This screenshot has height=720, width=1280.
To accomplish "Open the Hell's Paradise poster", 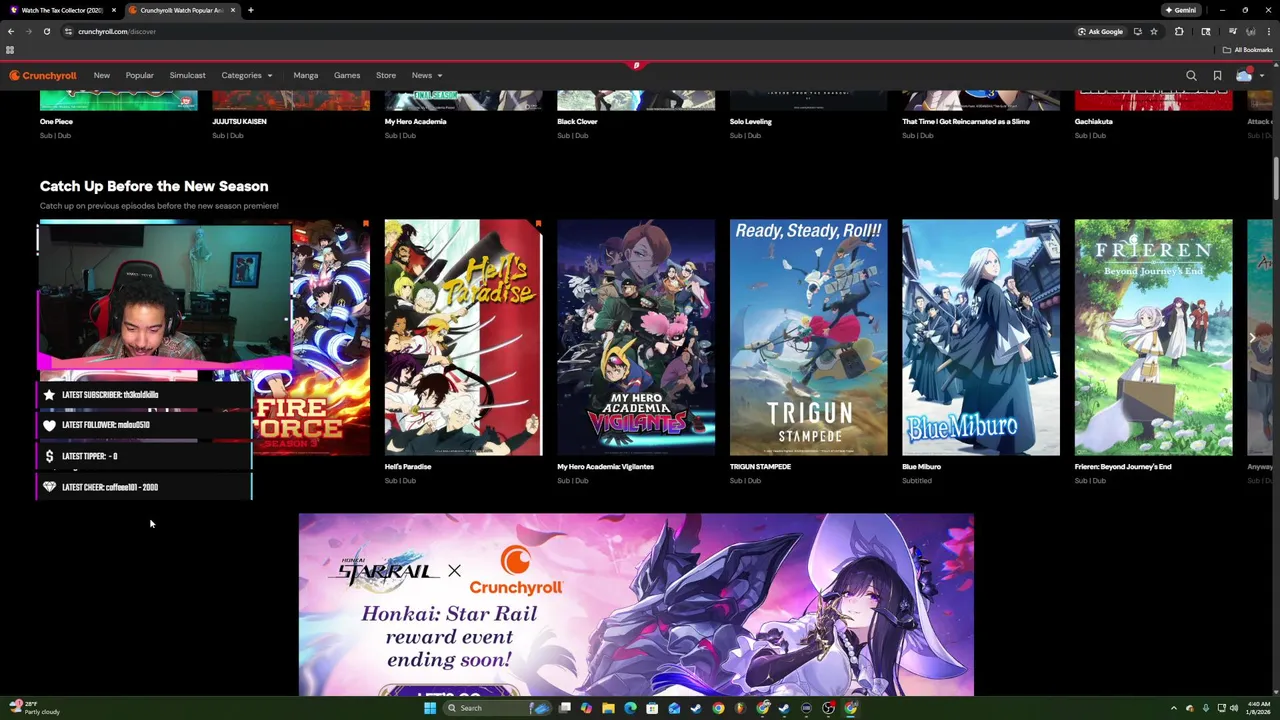I will [463, 338].
